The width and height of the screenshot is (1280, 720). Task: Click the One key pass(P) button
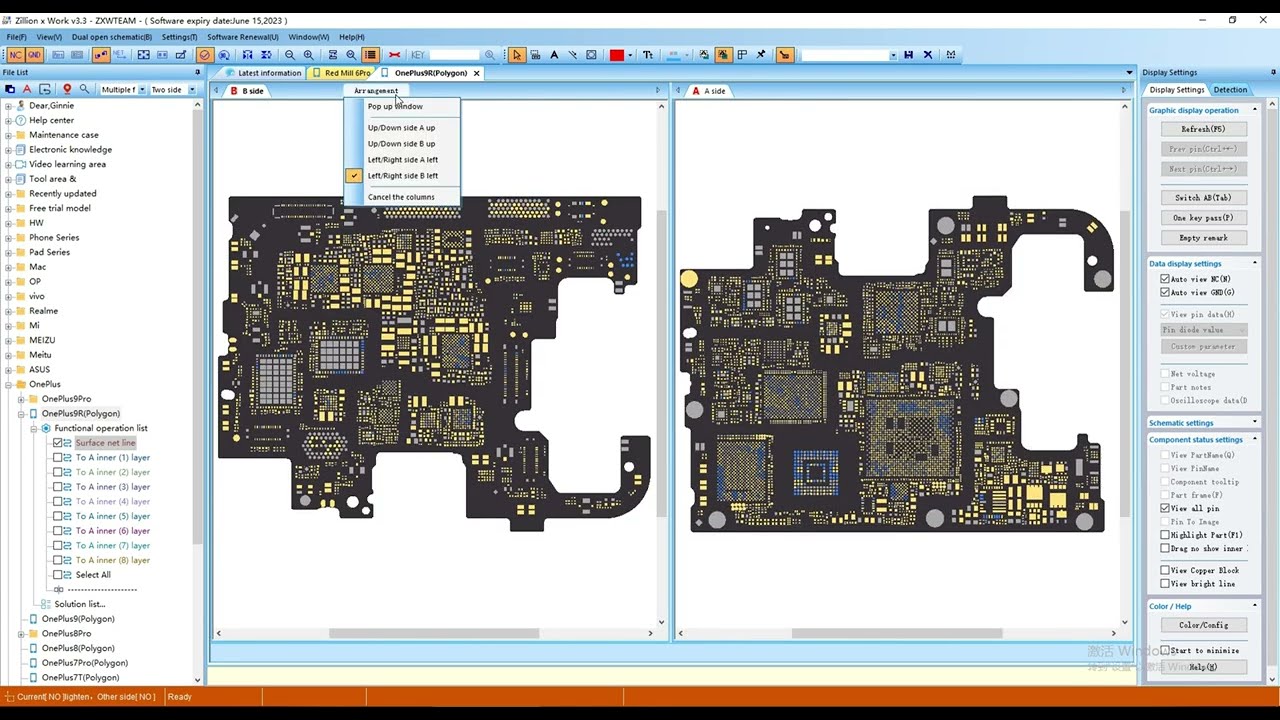coord(1203,218)
